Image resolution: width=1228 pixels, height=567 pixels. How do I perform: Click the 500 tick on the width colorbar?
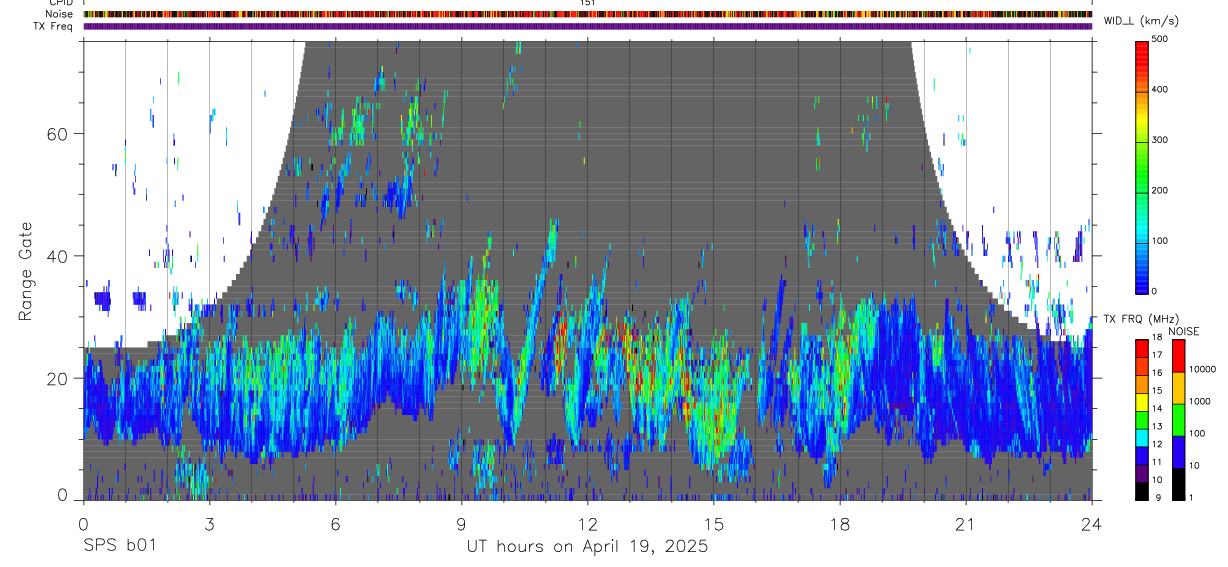tap(1160, 39)
